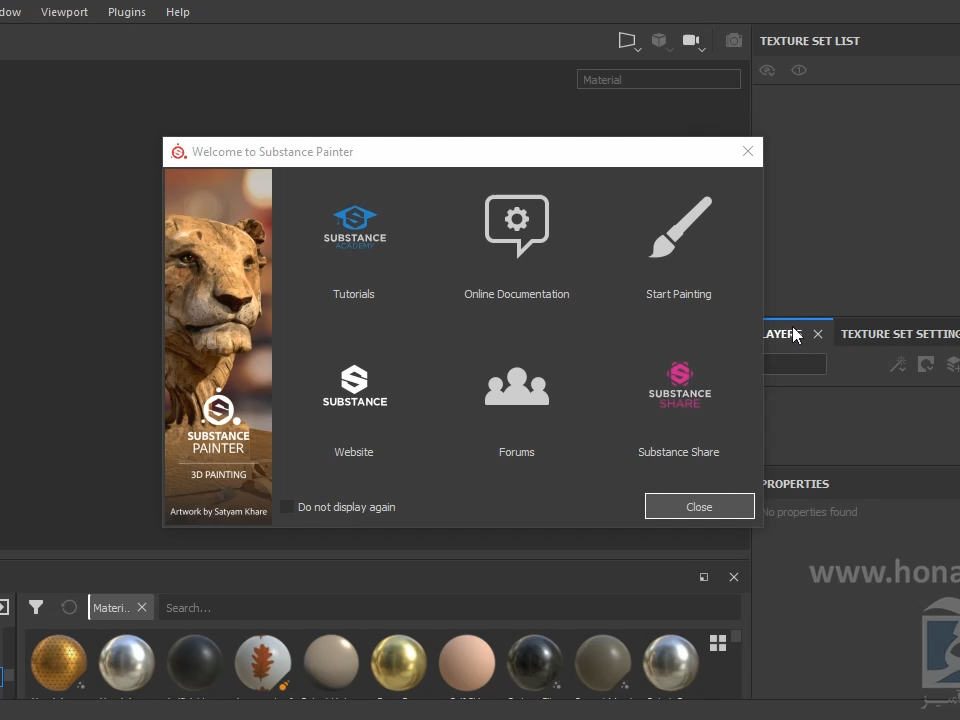The width and height of the screenshot is (960, 720).
Task: Open the Layers blending dropdown field
Action: point(795,364)
